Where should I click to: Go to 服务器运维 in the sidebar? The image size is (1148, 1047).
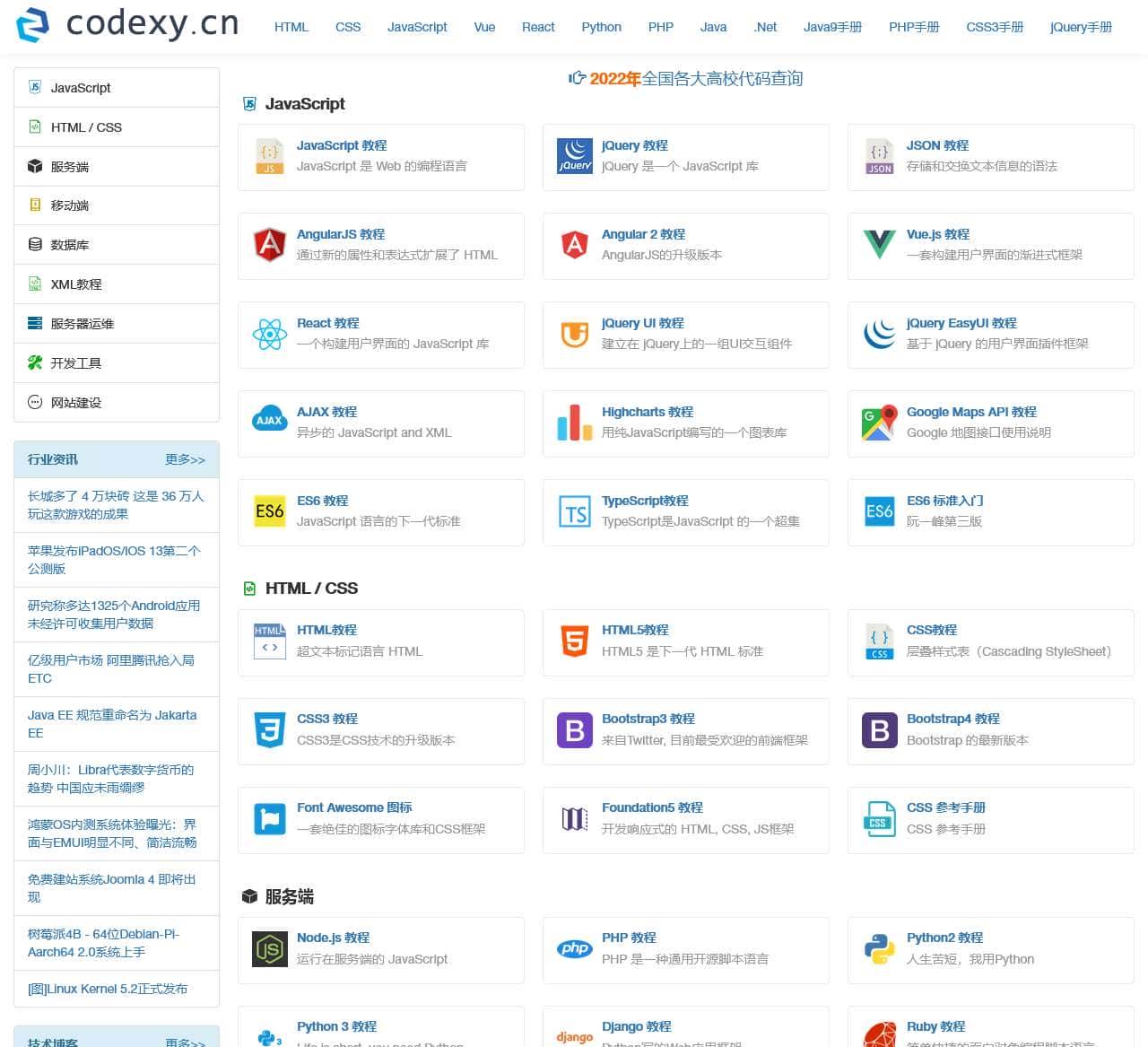pyautogui.click(x=117, y=324)
